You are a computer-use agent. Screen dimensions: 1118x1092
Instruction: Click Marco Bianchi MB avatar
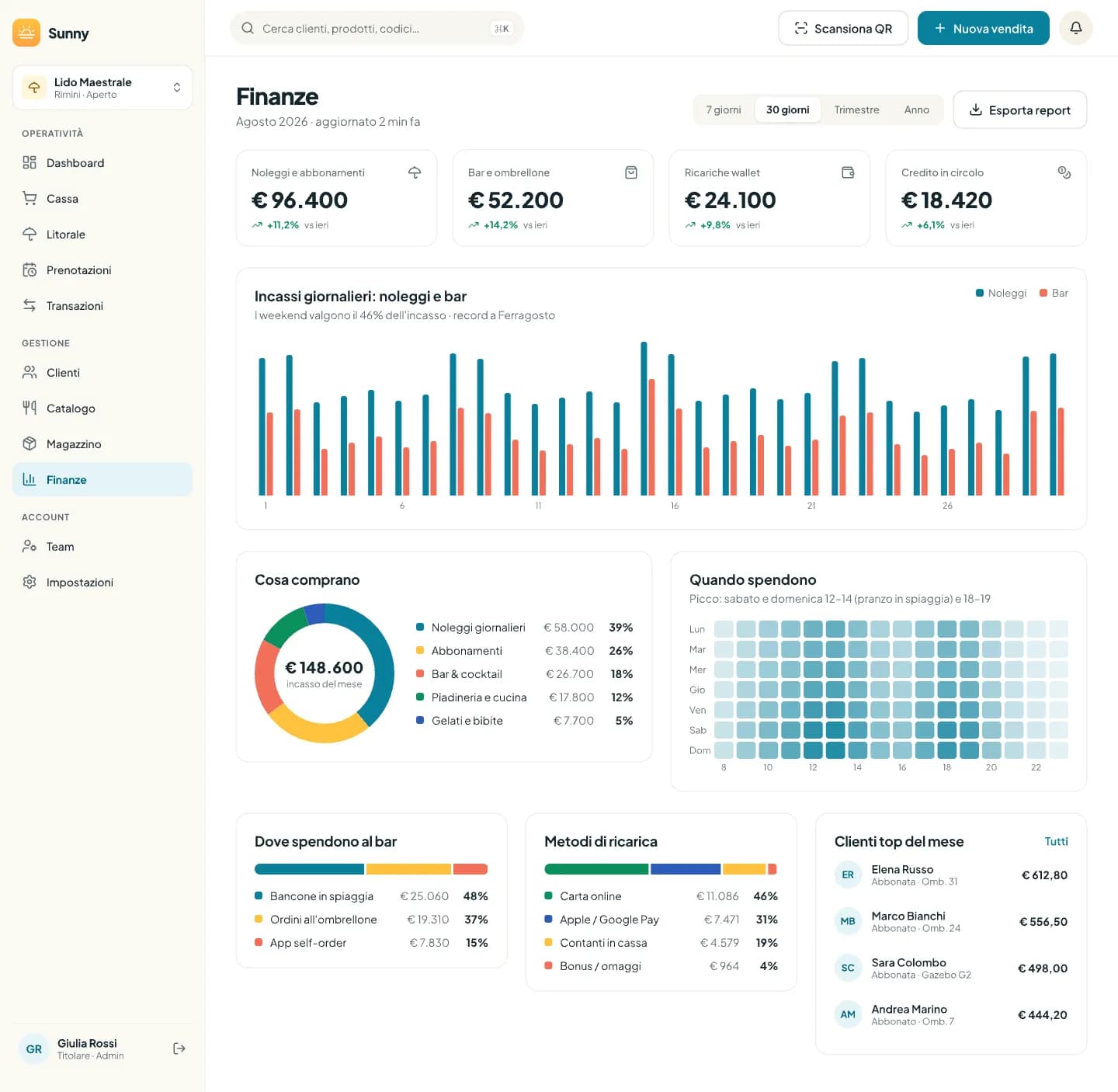[x=848, y=921]
